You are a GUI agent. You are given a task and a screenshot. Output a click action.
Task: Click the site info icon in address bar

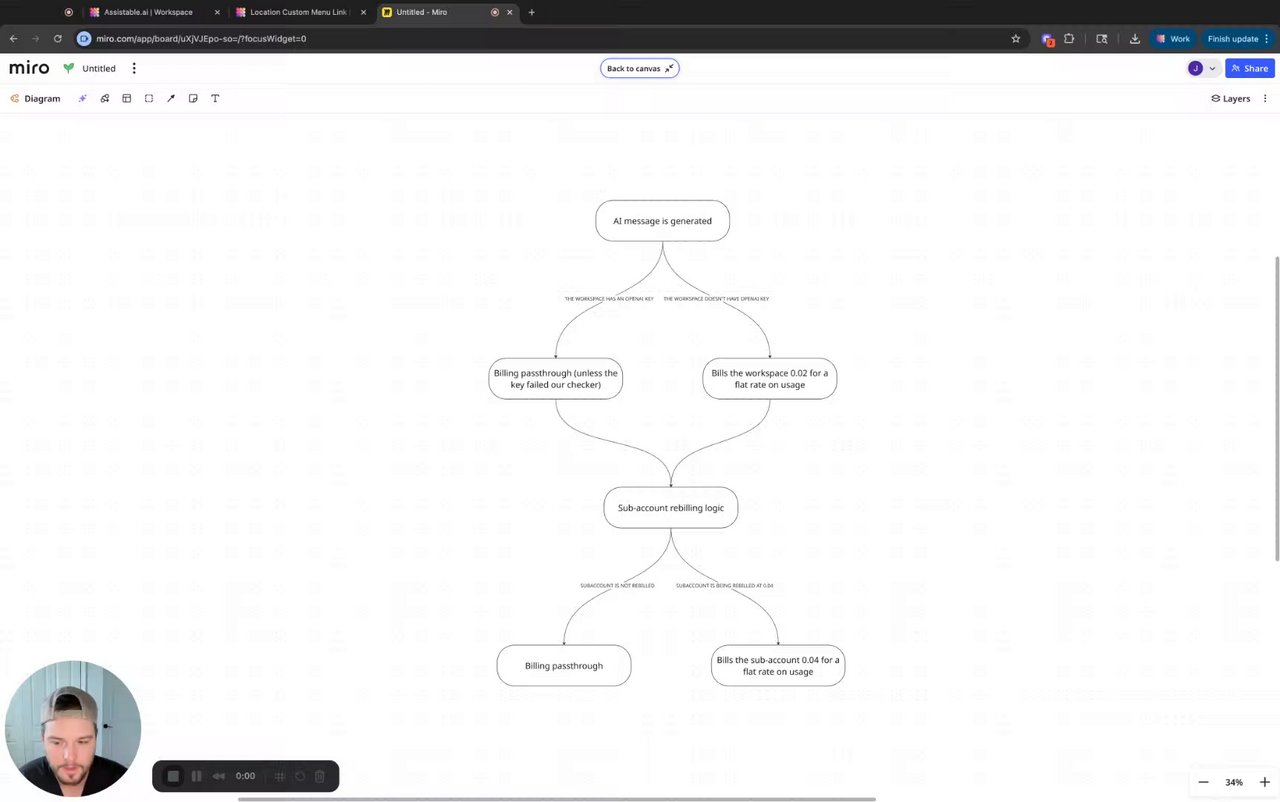coord(84,39)
